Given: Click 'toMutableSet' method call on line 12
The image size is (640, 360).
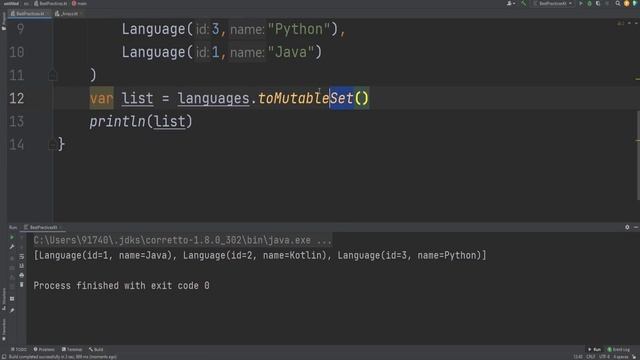Looking at the screenshot, I should point(305,98).
